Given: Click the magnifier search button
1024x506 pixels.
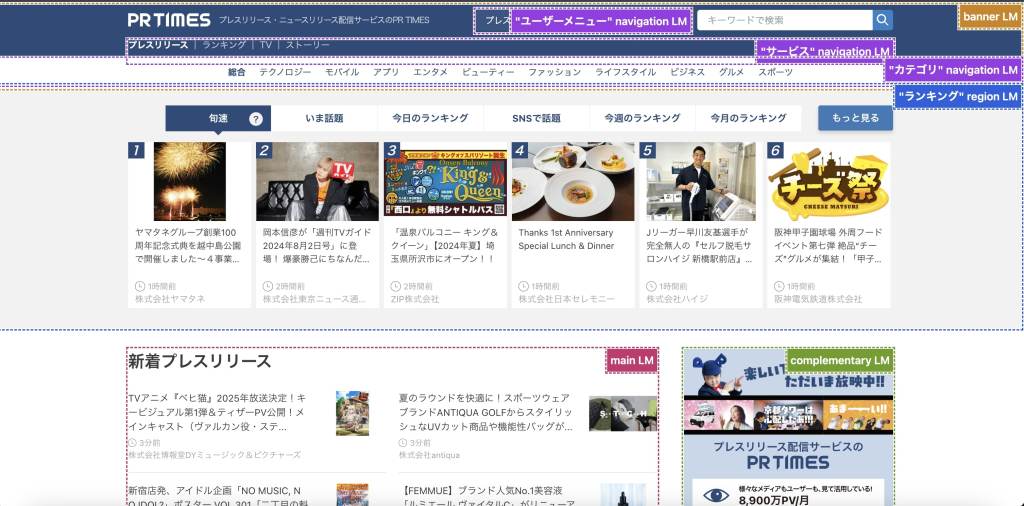Looking at the screenshot, I should pos(882,20).
